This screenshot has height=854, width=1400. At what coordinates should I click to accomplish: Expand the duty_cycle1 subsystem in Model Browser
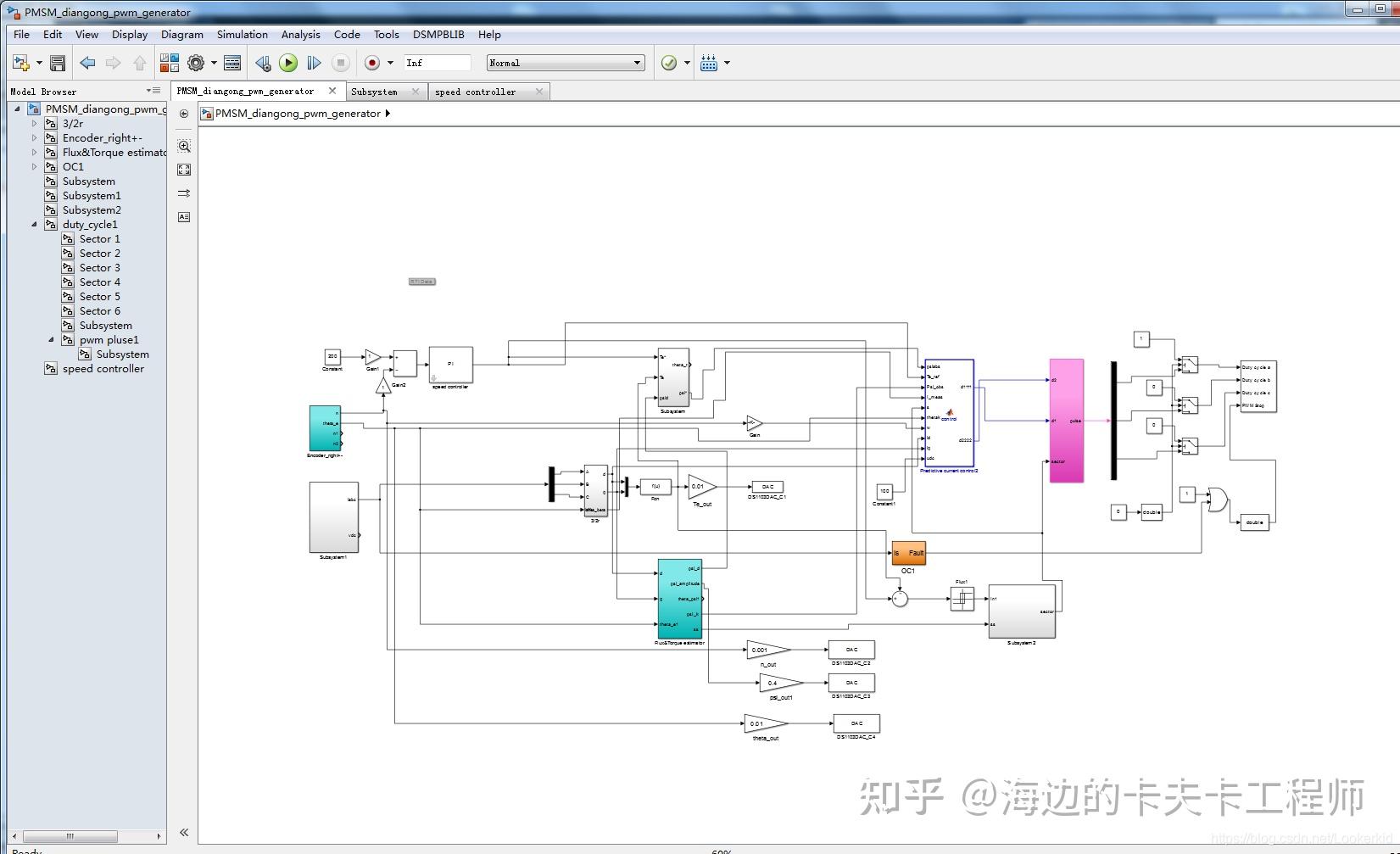pos(34,224)
